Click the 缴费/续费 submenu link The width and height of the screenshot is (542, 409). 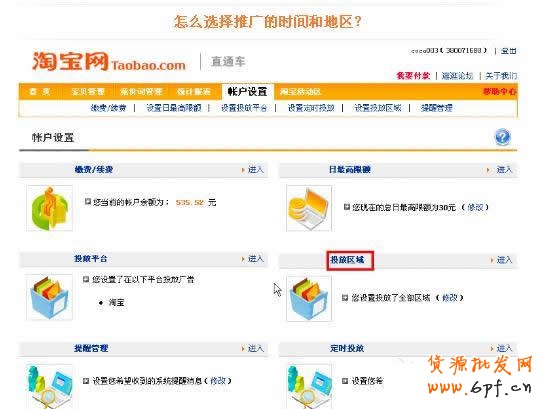coord(109,108)
